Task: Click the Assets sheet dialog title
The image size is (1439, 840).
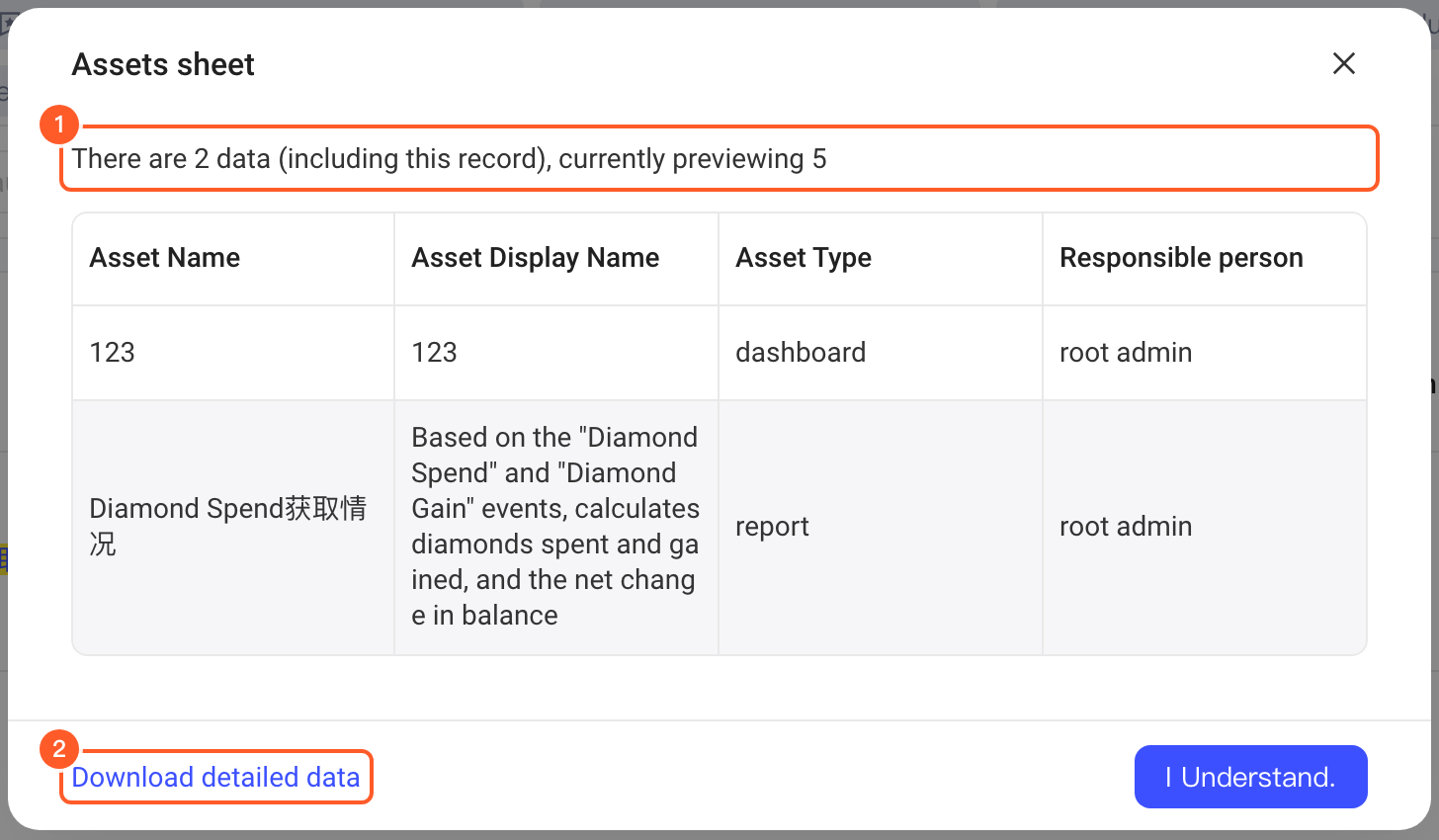Action: (x=163, y=64)
